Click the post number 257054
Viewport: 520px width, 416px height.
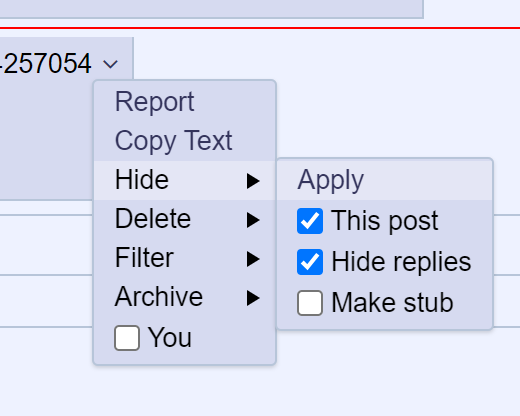[x=46, y=63]
